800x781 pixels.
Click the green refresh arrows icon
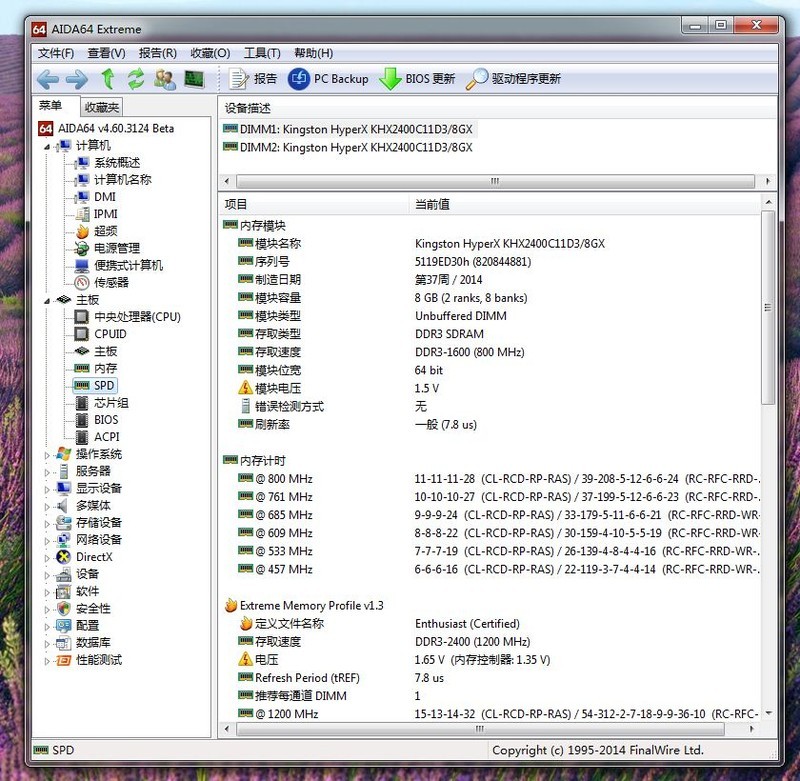coord(136,79)
